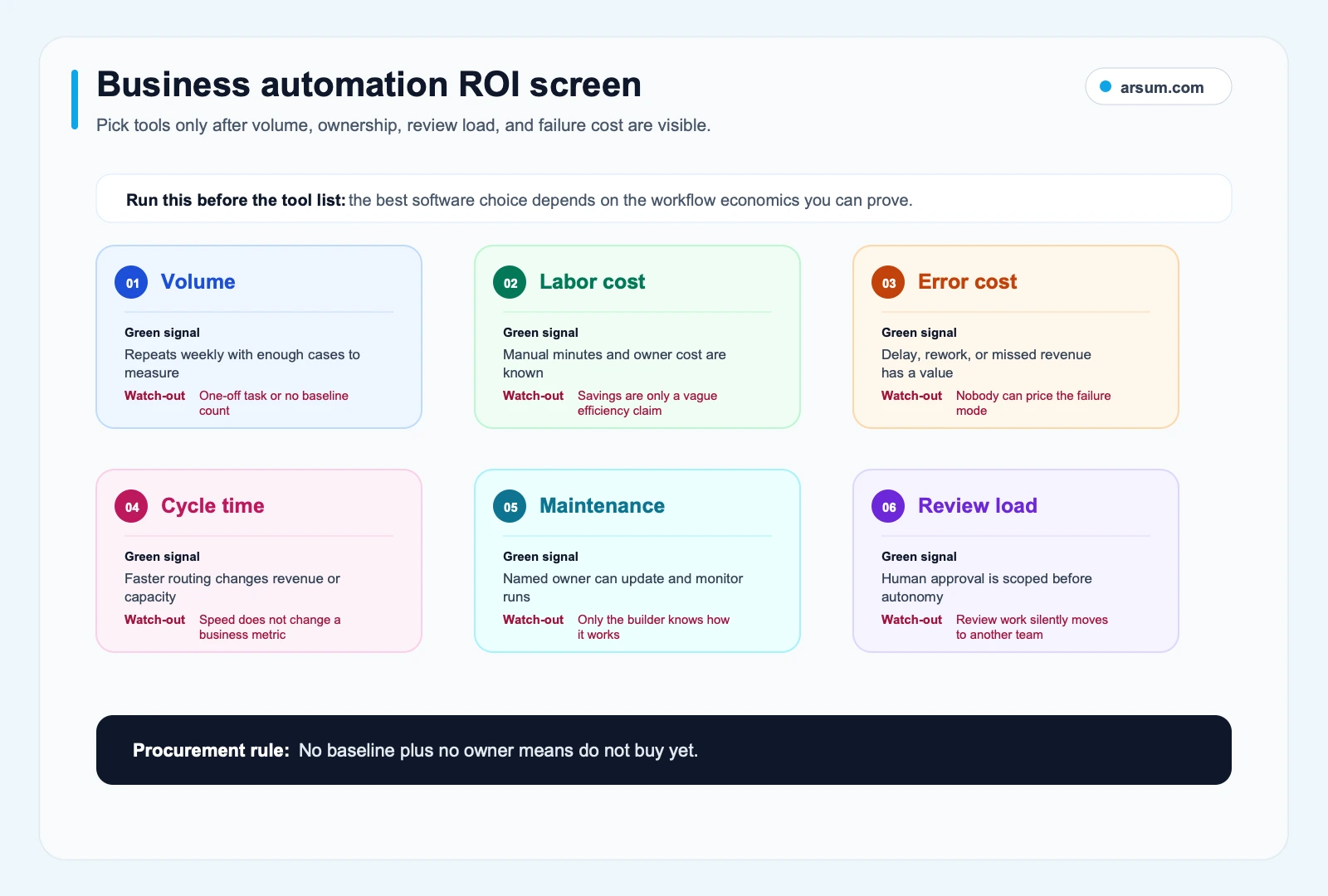The width and height of the screenshot is (1328, 896).
Task: Click Watch-out label in Volume card
Action: pos(154,396)
